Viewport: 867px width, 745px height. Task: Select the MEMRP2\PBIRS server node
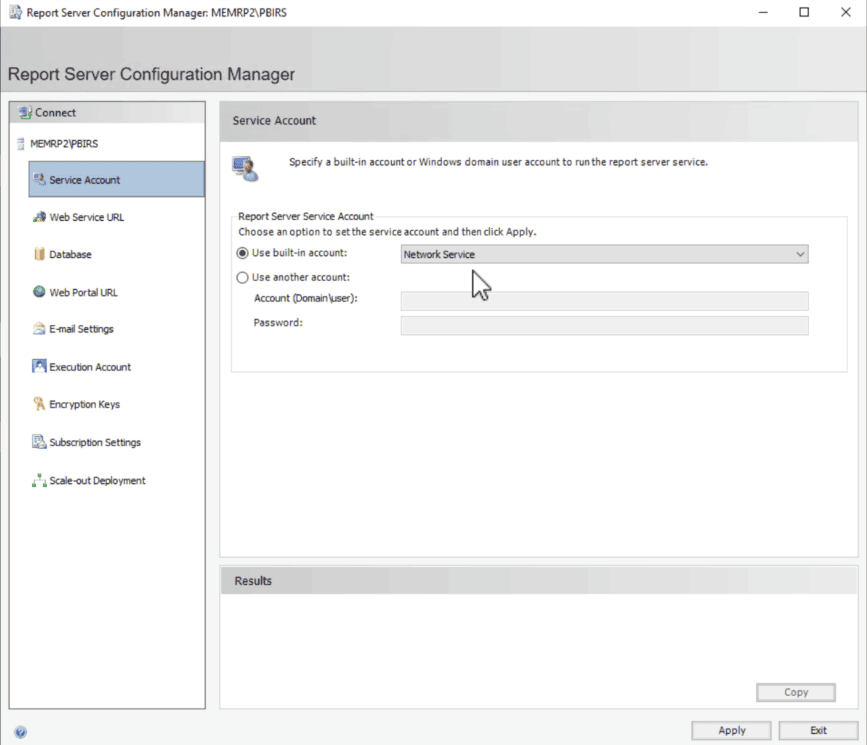pyautogui.click(x=64, y=144)
